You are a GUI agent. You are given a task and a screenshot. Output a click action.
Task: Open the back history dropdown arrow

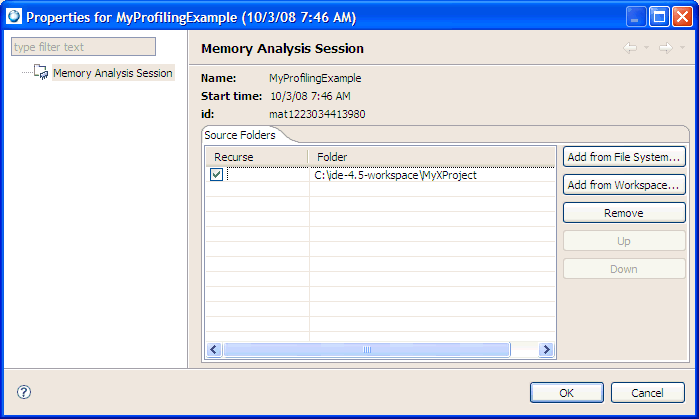[x=646, y=48]
